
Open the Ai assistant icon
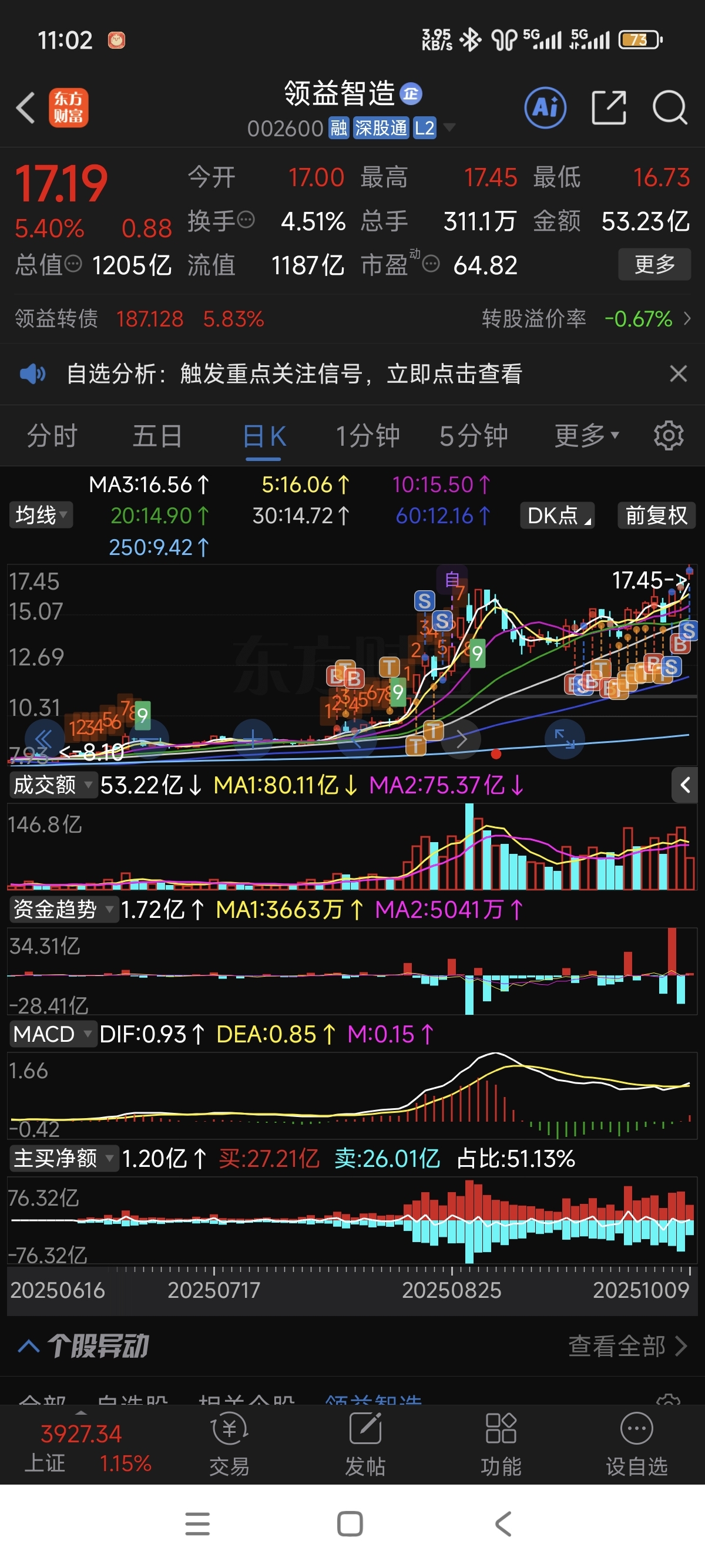point(545,107)
